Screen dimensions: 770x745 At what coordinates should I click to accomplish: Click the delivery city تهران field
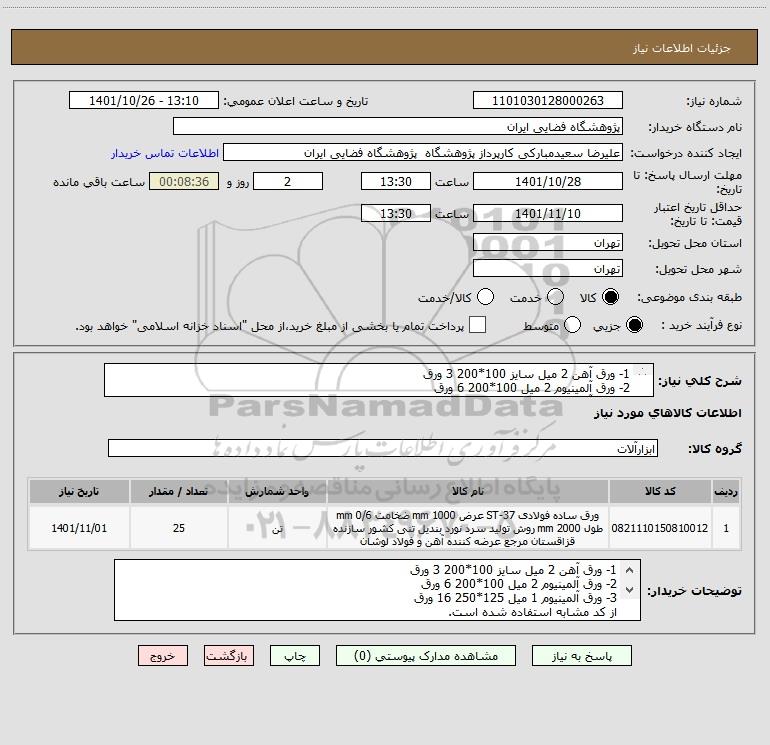[548, 269]
